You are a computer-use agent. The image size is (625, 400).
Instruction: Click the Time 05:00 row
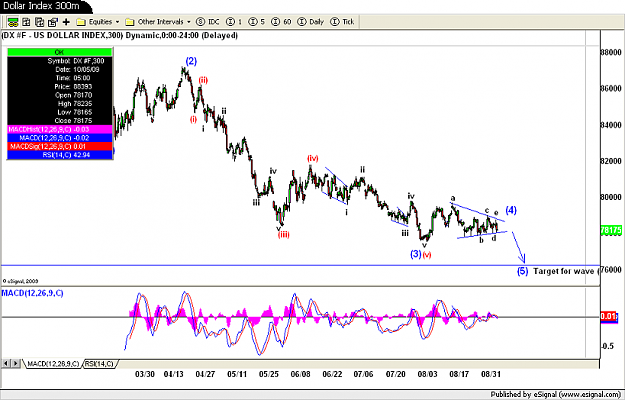click(x=60, y=78)
